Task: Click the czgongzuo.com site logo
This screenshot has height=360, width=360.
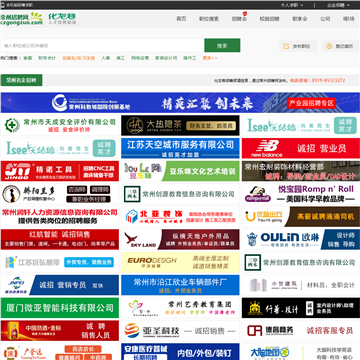Action: [22, 19]
